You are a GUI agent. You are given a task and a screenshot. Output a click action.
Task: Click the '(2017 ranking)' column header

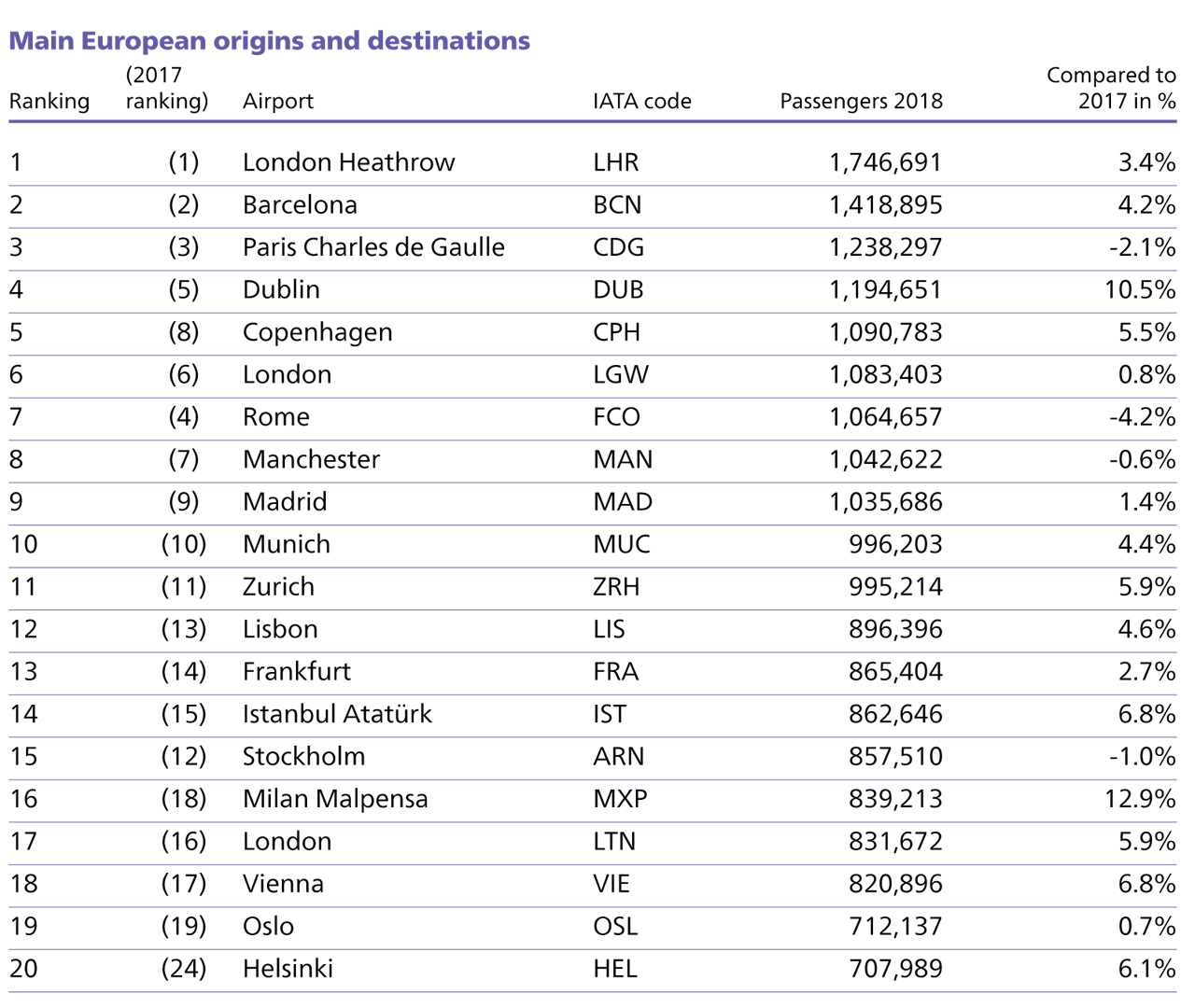pos(167,88)
